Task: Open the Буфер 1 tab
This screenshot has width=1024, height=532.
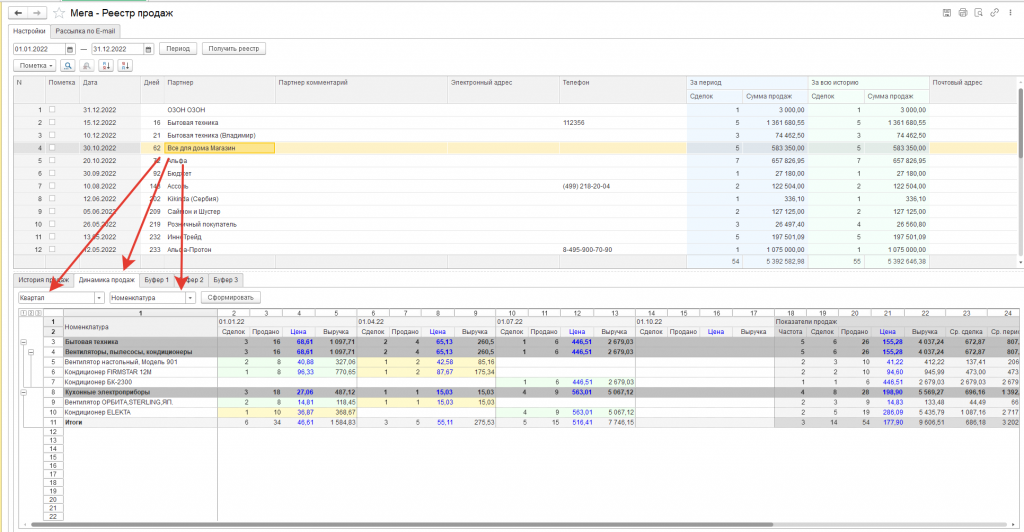Action: point(157,280)
